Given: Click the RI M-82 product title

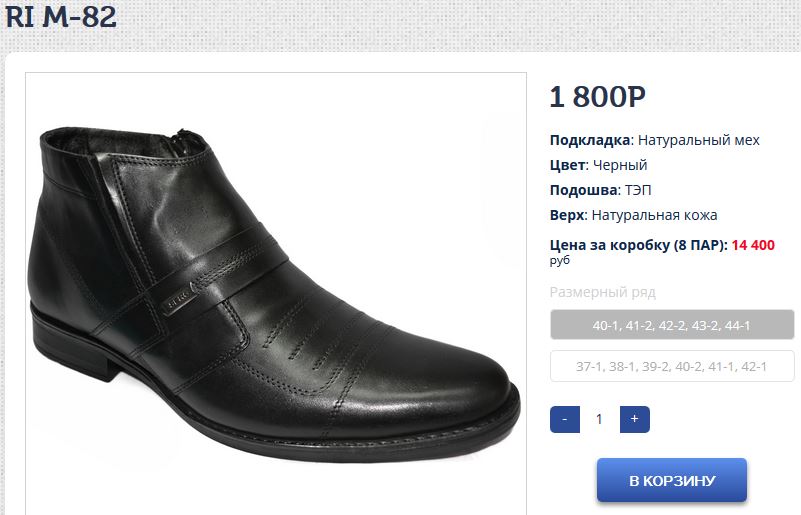Looking at the screenshot, I should pos(61,17).
